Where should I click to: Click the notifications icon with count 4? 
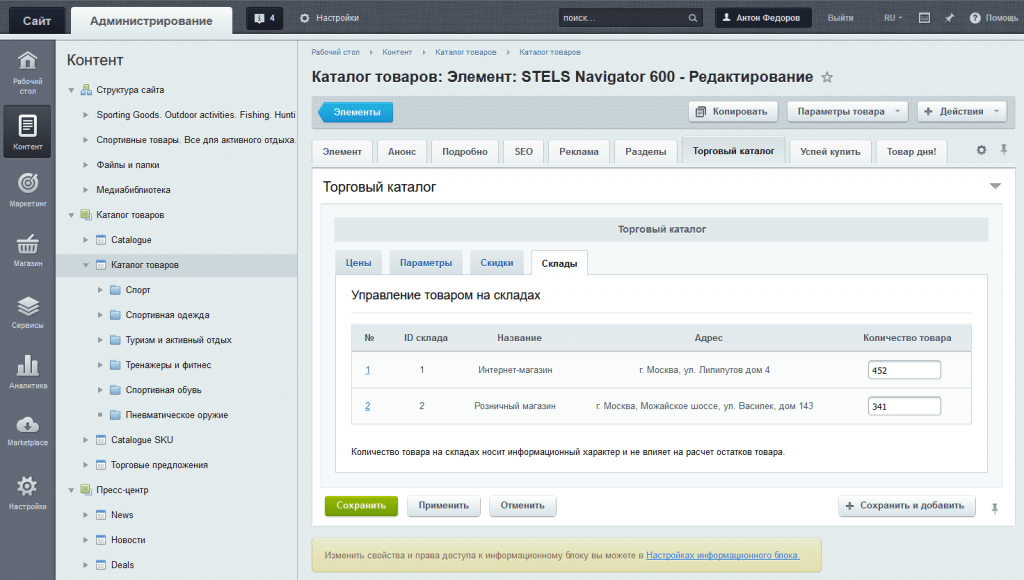(264, 18)
